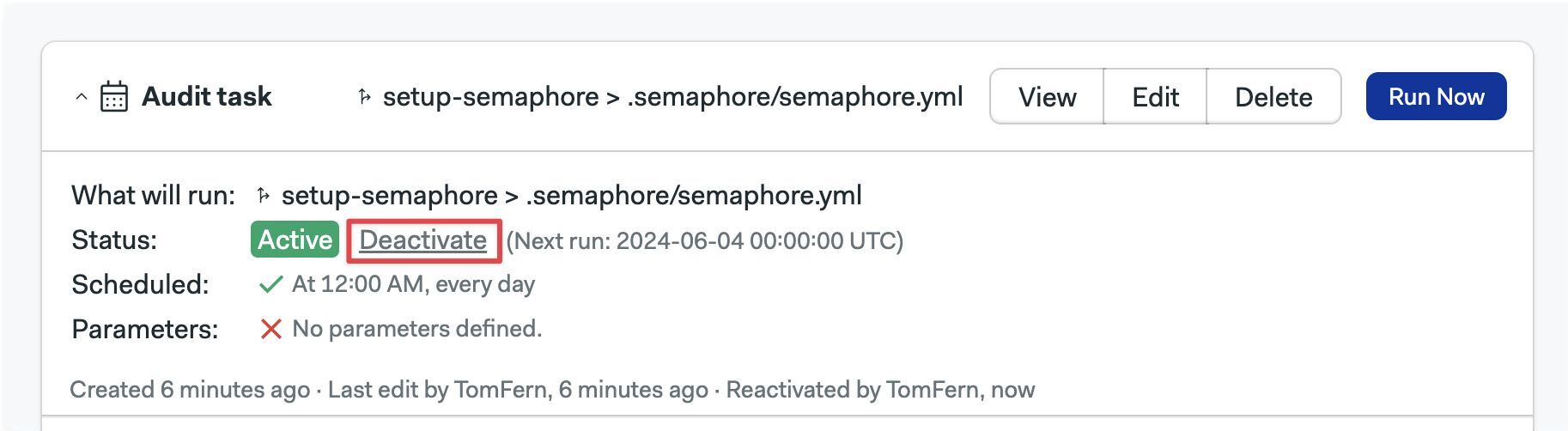Click the header setup-semaphore pipeline path
1568x431 pixels.
coord(673,97)
